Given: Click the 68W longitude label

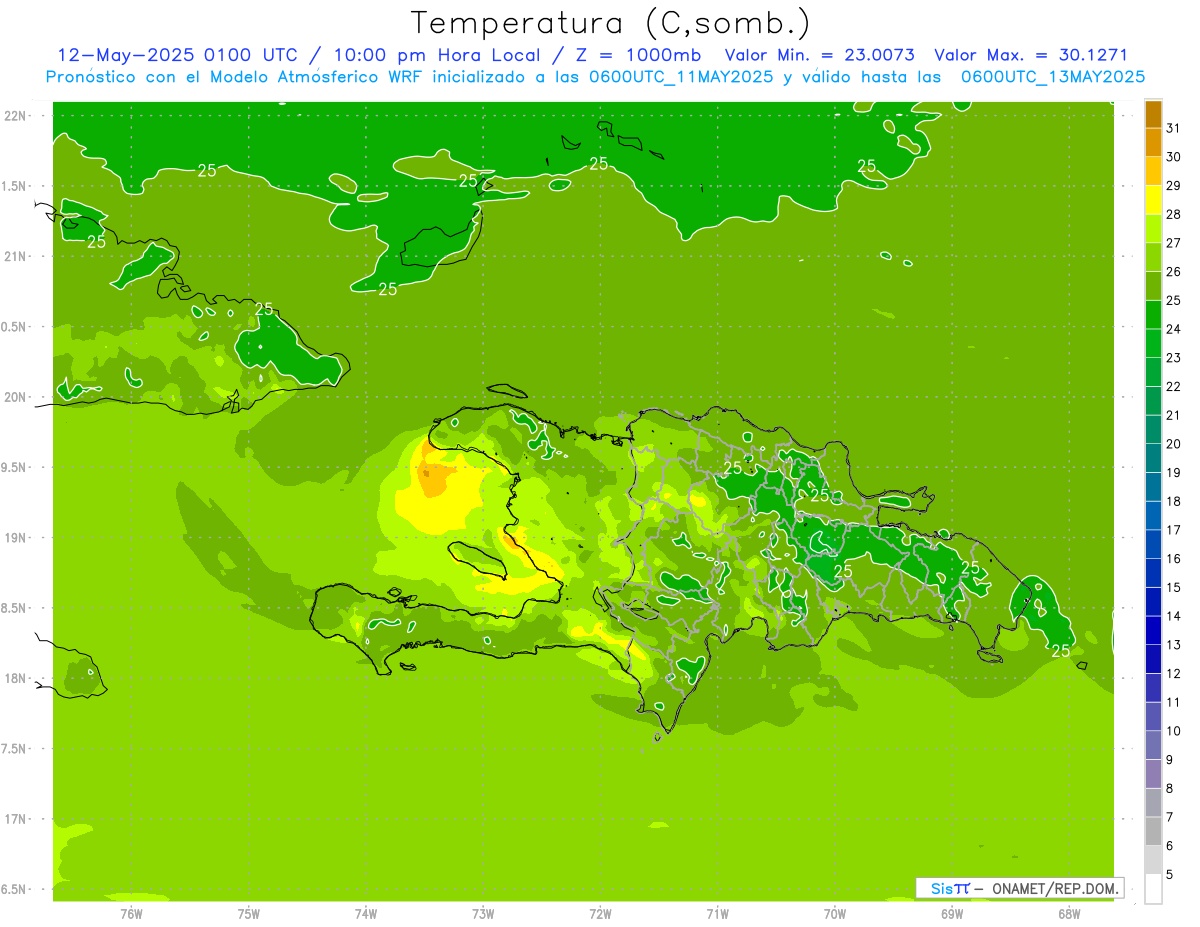Looking at the screenshot, I should tap(1068, 914).
